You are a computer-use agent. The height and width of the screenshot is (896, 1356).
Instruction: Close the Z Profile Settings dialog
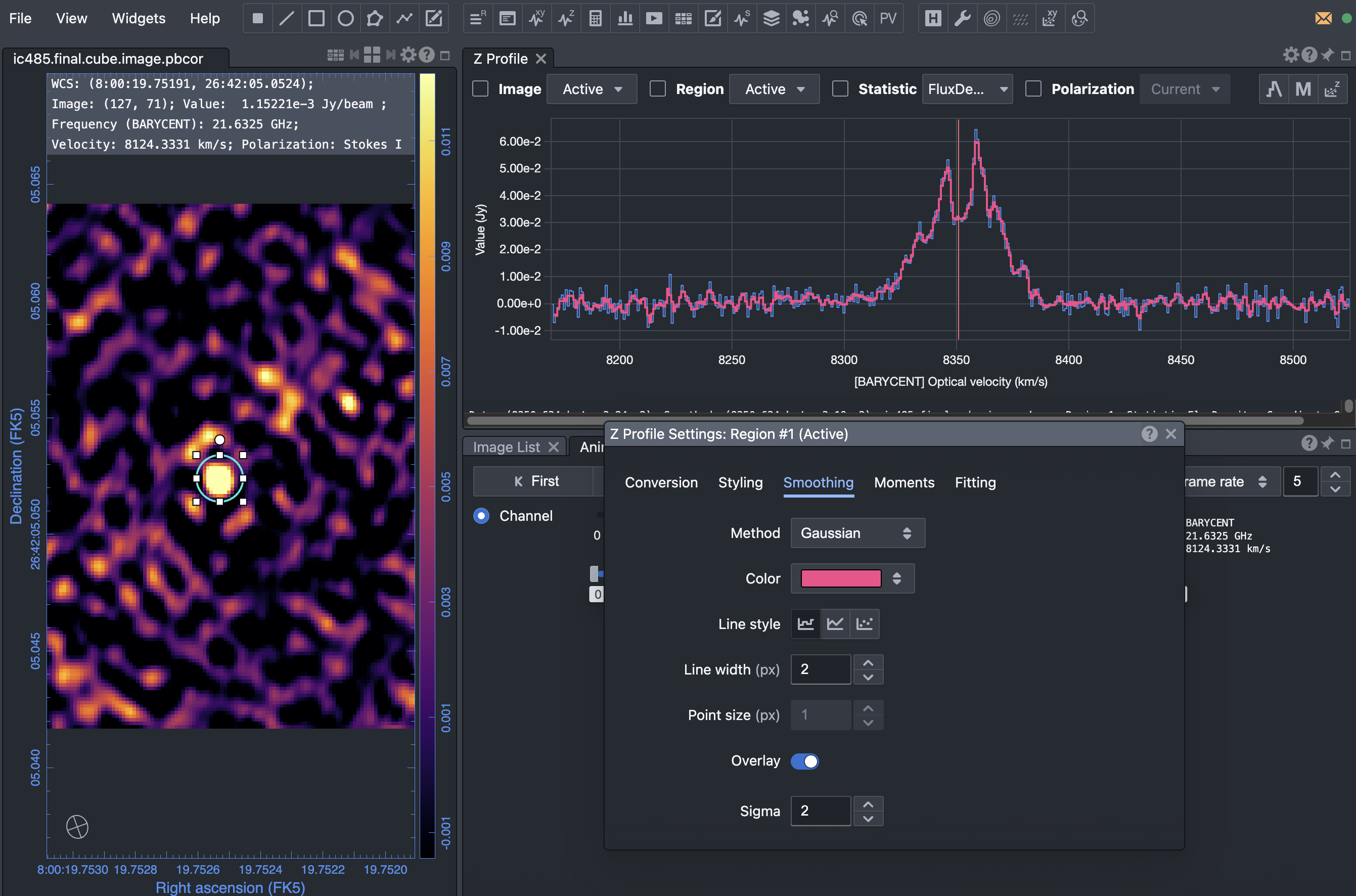click(x=1171, y=434)
